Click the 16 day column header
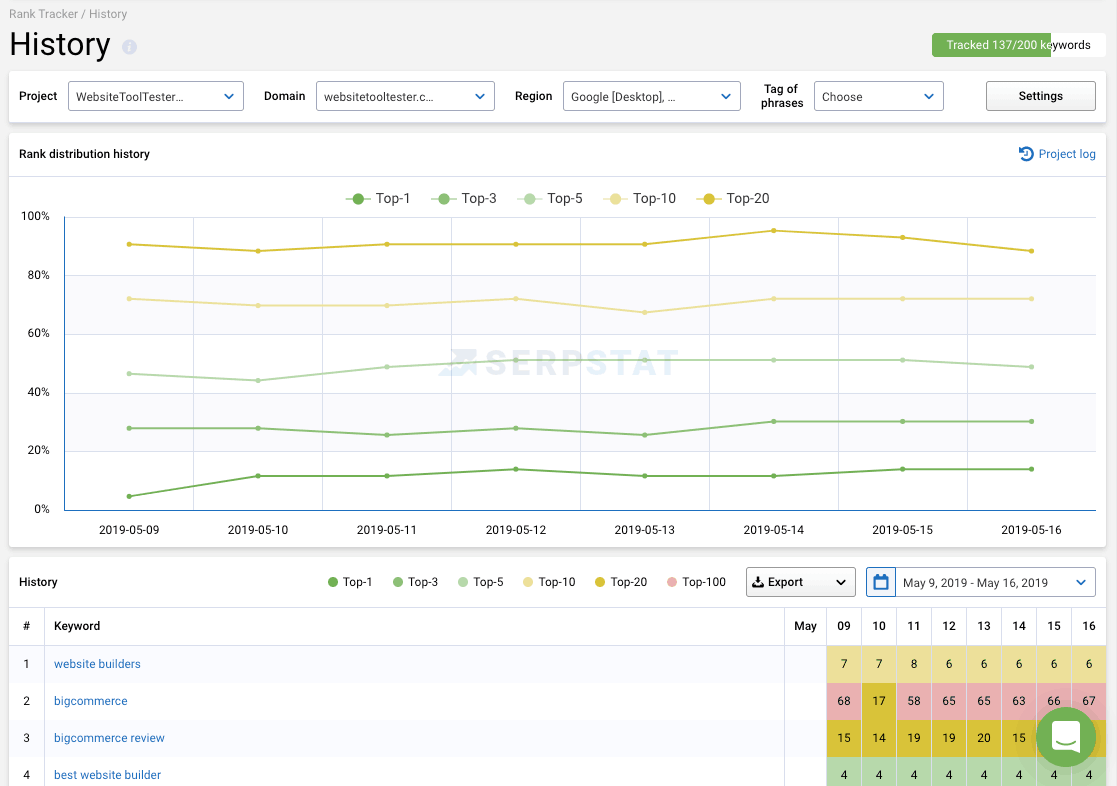 [1089, 626]
